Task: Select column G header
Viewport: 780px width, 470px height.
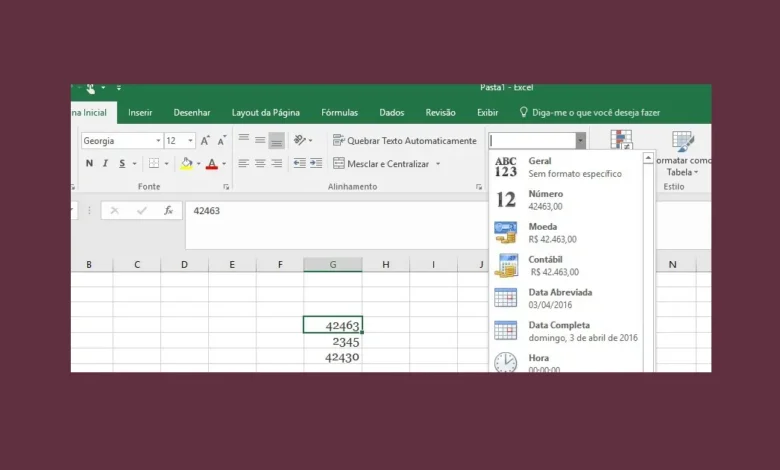Action: coord(333,265)
